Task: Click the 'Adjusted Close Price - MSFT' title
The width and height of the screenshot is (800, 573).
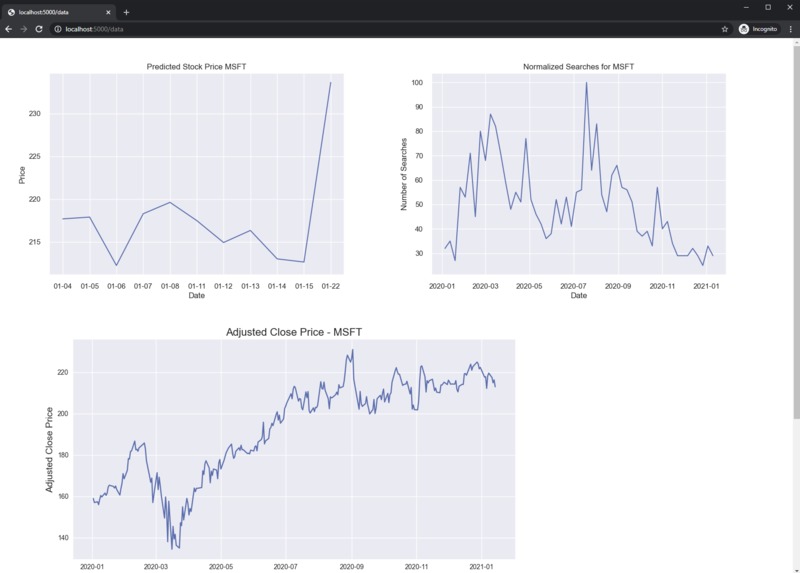Action: coord(294,332)
